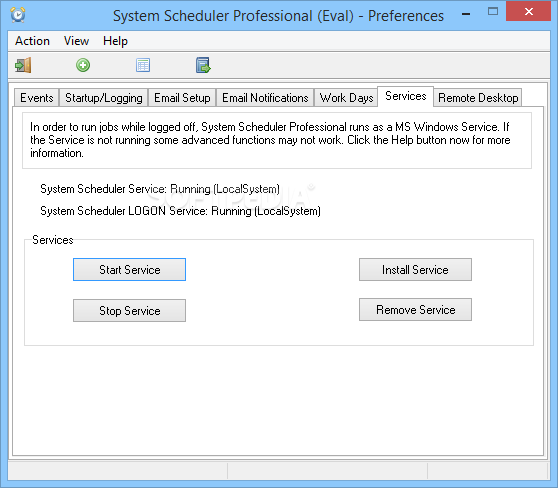Switch to the Events tab
Screen dimensions: 558x488
click(x=37, y=98)
